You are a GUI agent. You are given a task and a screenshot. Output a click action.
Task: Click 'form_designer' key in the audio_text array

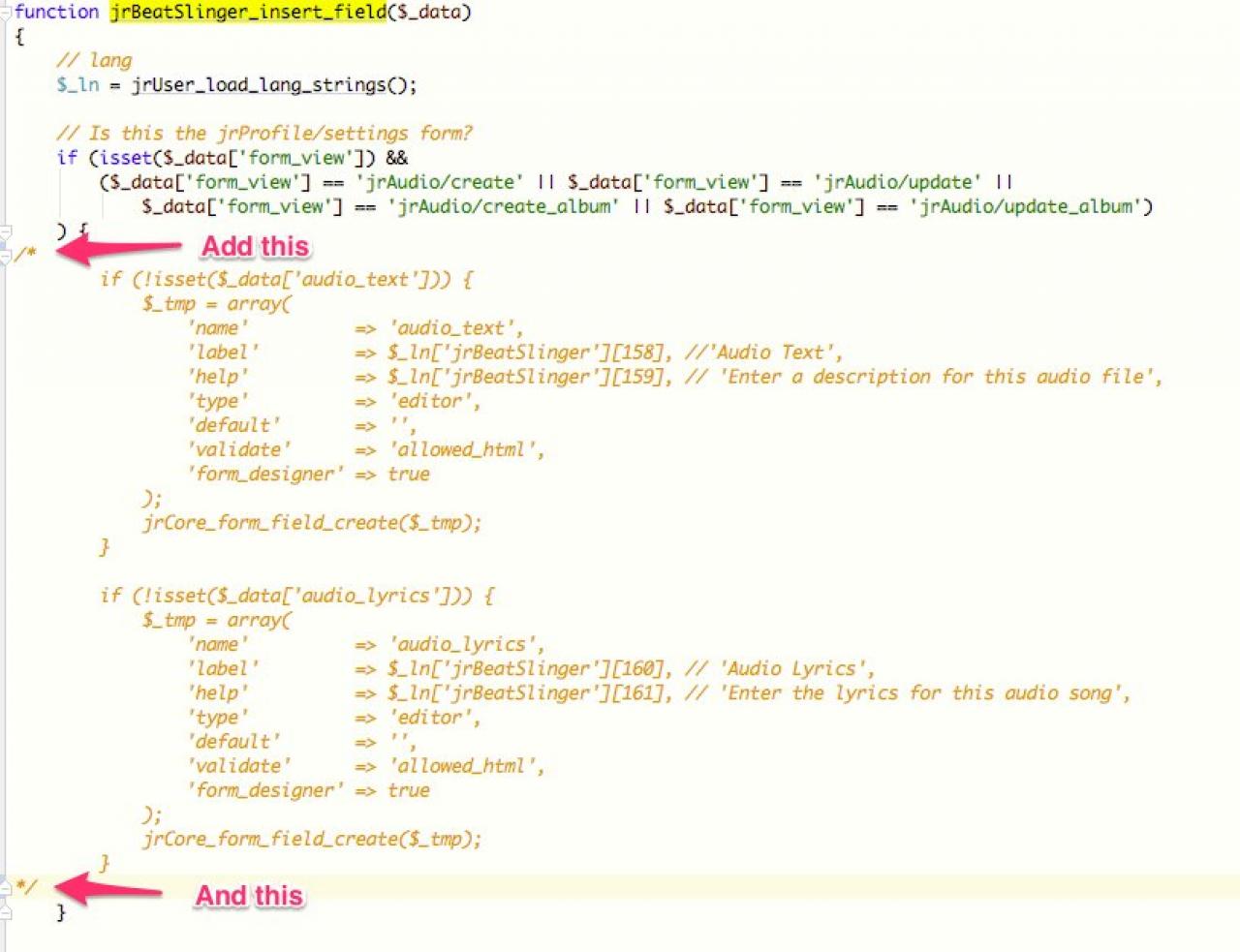[x=265, y=474]
